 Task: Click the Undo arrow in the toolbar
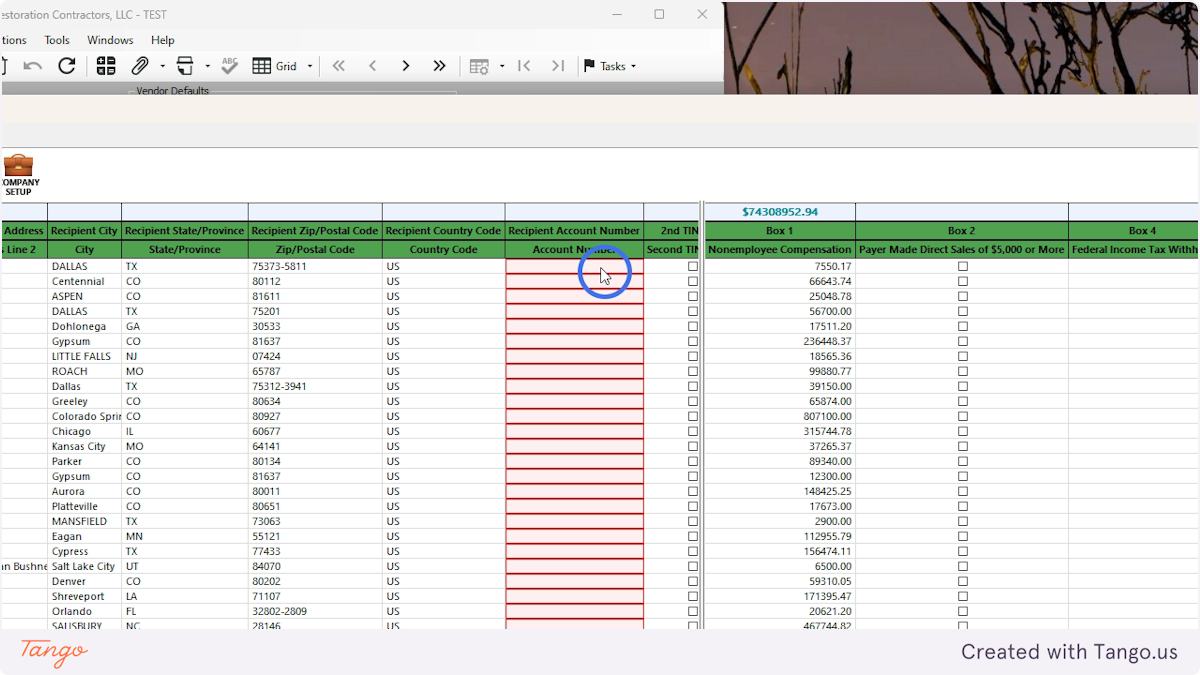[34, 66]
